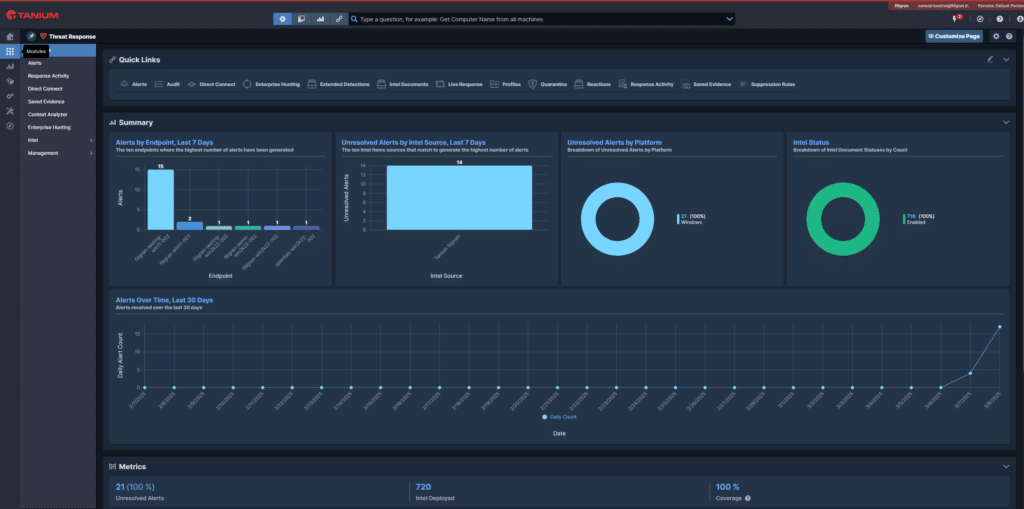The width and height of the screenshot is (1024, 509).
Task: Toggle the Windows legend entry in platform chart
Action: (690, 219)
